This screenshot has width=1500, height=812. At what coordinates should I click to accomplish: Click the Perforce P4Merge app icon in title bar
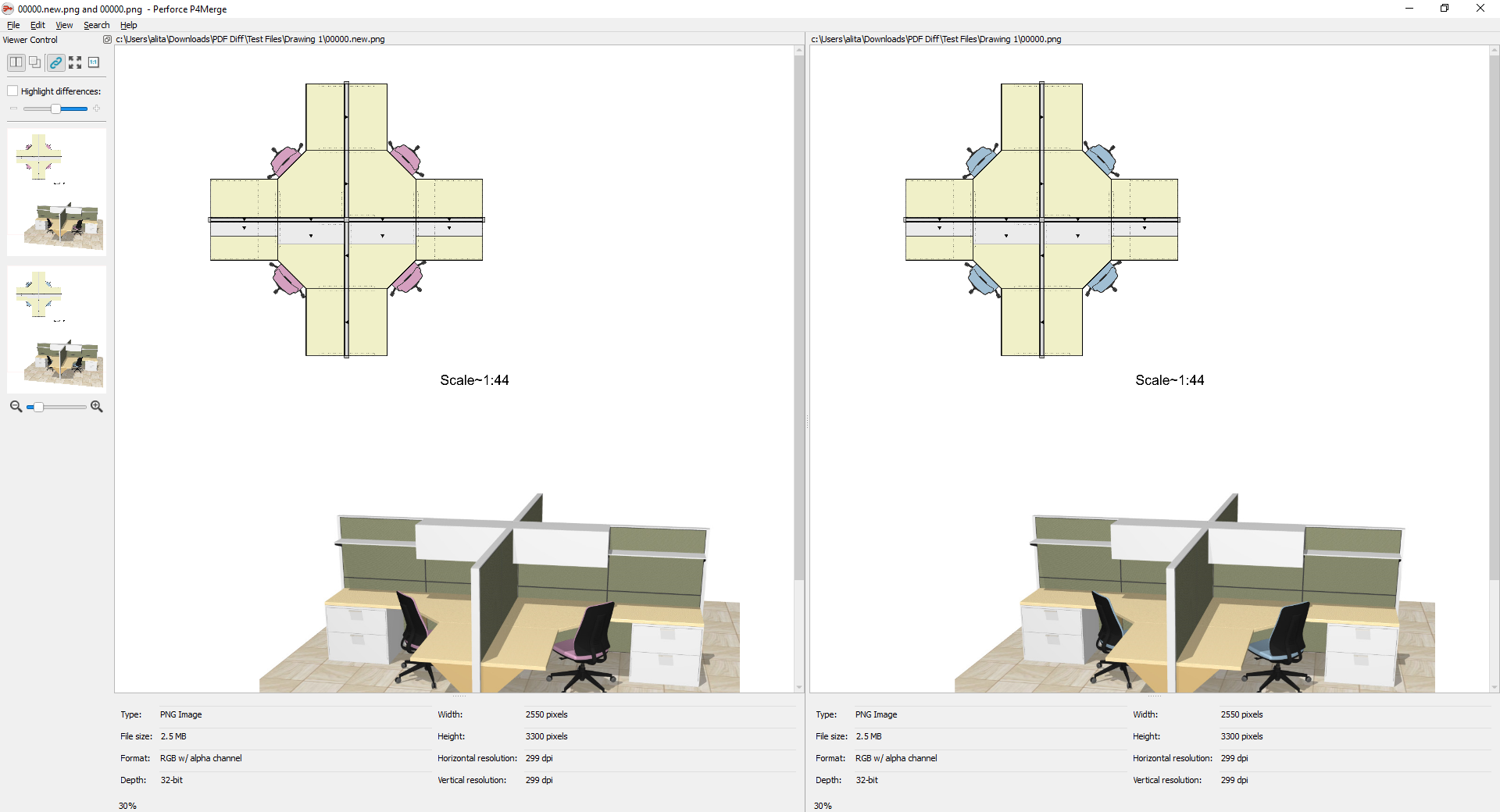pos(8,9)
